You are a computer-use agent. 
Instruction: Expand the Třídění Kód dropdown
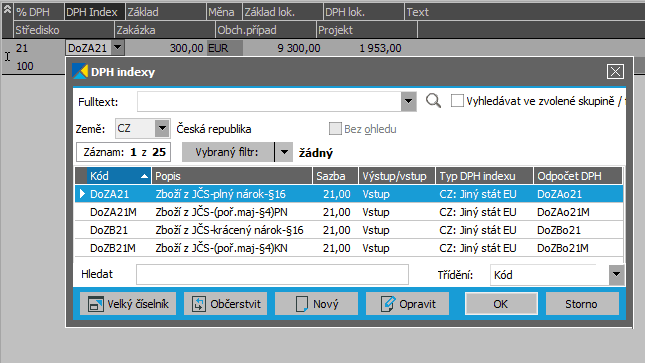coord(616,275)
